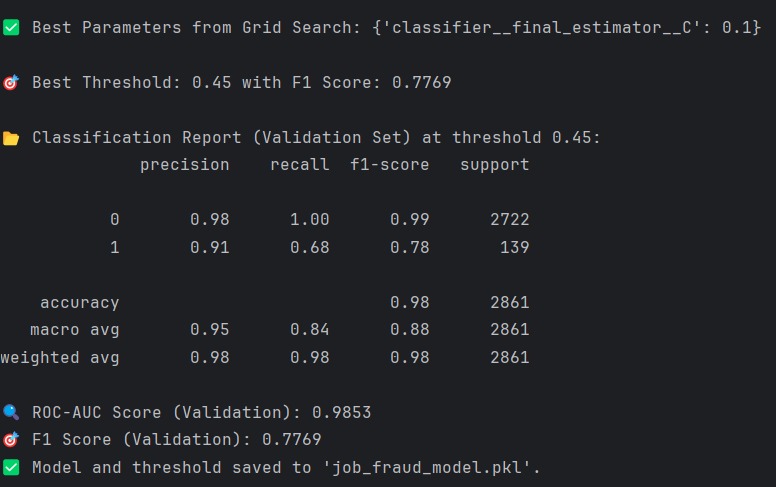
Task: Click the 'precision' column header
Action: click(185, 165)
